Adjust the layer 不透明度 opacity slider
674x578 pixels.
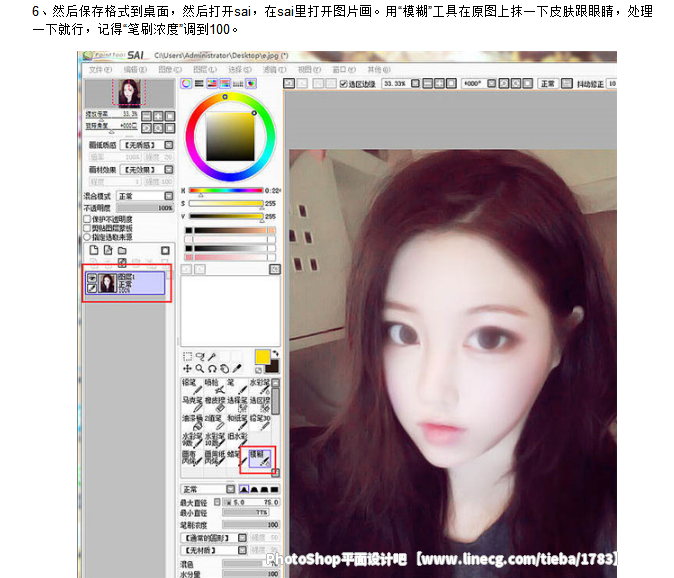(x=145, y=208)
